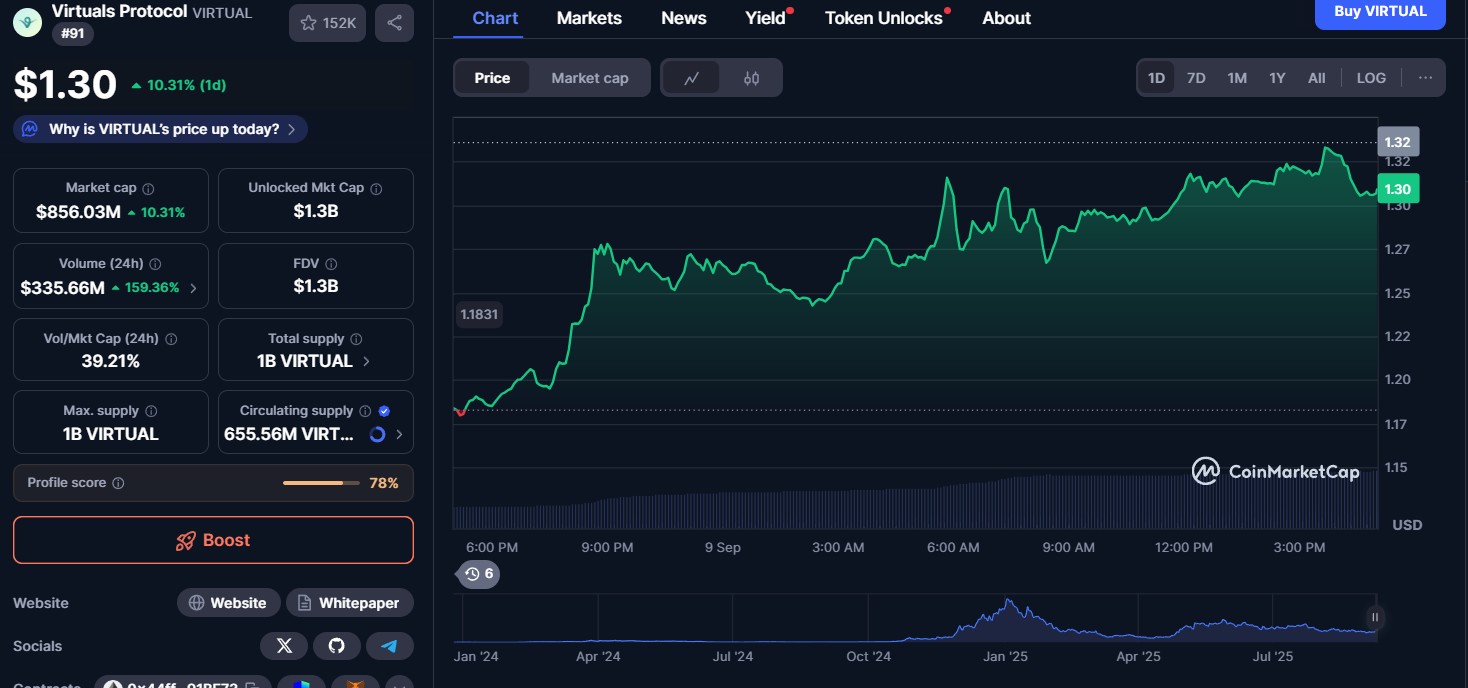The height and width of the screenshot is (688, 1468).
Task: Select the 1D time range
Action: pyautogui.click(x=1156, y=78)
